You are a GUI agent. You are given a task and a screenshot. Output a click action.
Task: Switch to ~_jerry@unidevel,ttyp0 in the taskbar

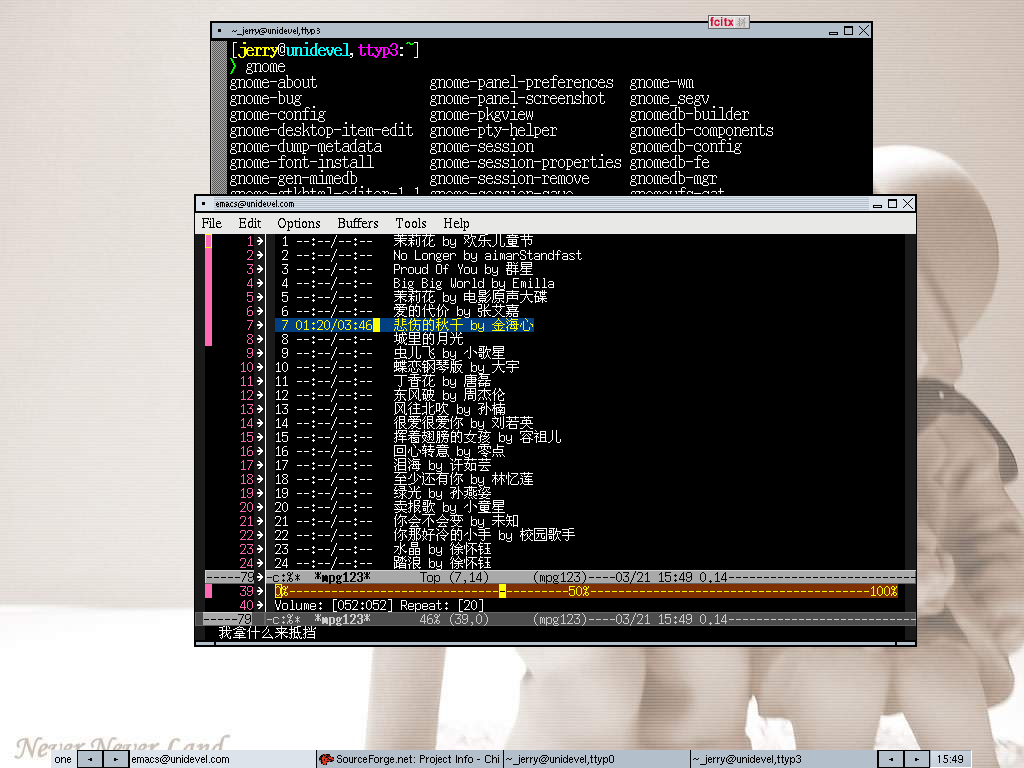pos(596,759)
